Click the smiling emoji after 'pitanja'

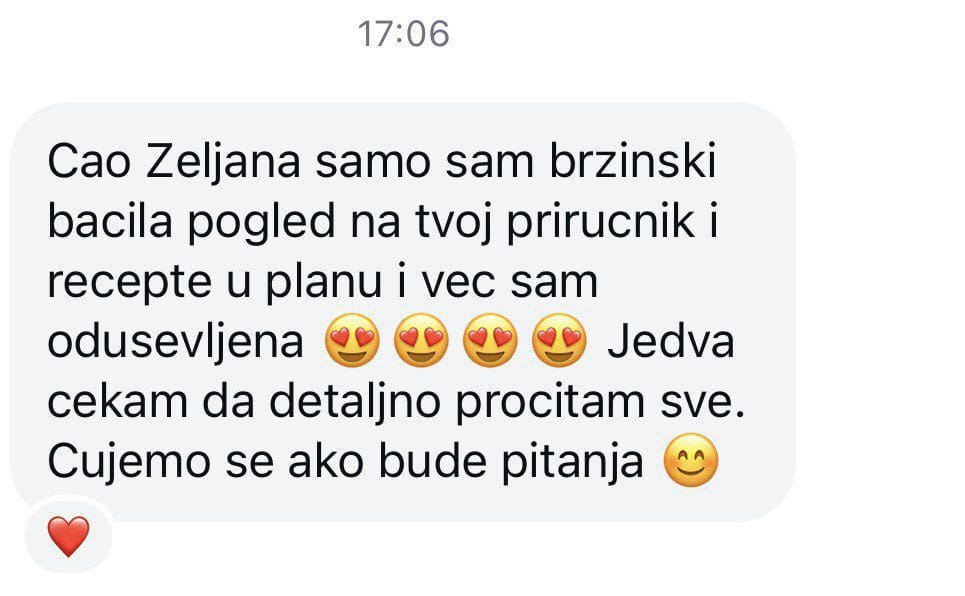click(x=691, y=460)
